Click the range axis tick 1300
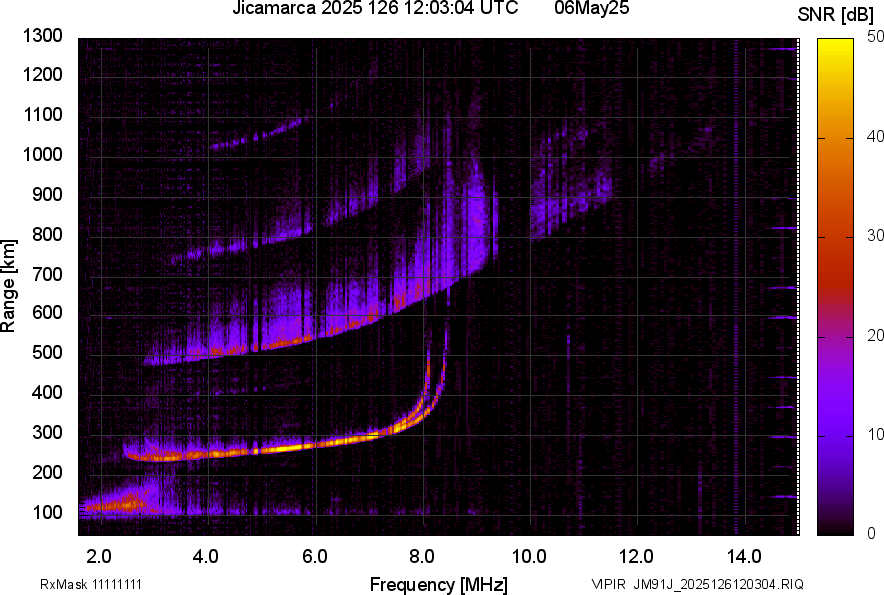 tap(42, 36)
